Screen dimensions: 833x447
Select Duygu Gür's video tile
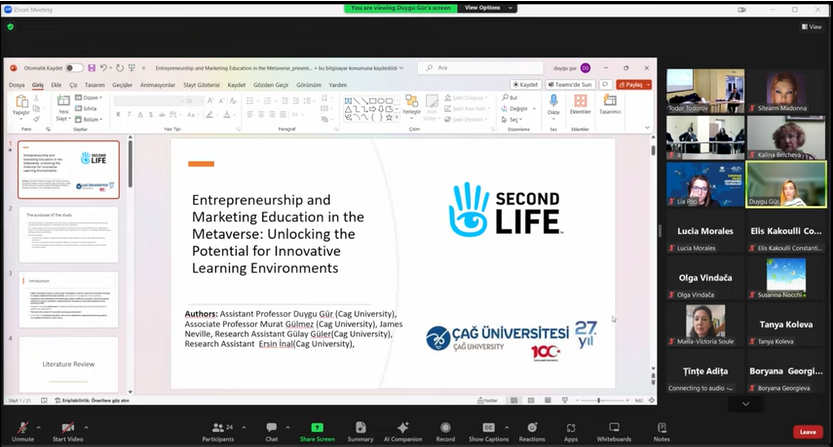click(x=786, y=184)
